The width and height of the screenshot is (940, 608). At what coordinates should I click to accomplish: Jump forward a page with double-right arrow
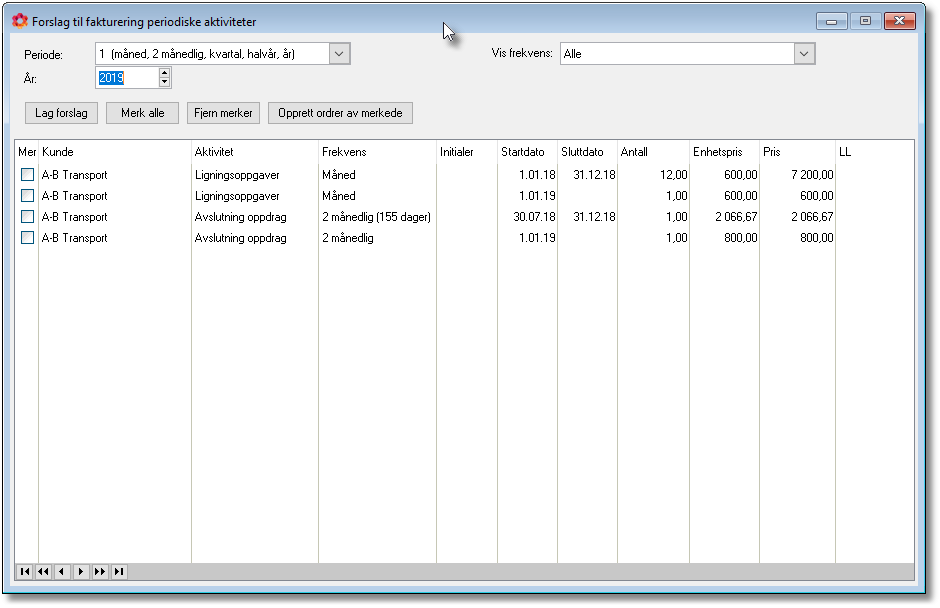tap(100, 571)
